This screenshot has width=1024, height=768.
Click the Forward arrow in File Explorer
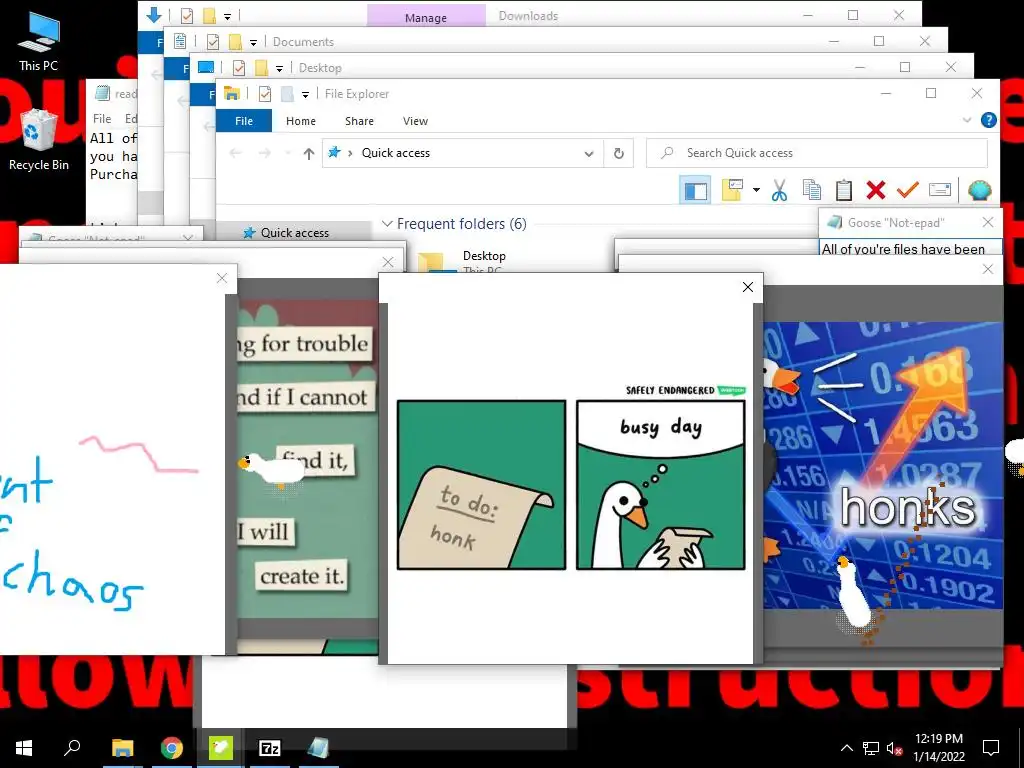[264, 153]
